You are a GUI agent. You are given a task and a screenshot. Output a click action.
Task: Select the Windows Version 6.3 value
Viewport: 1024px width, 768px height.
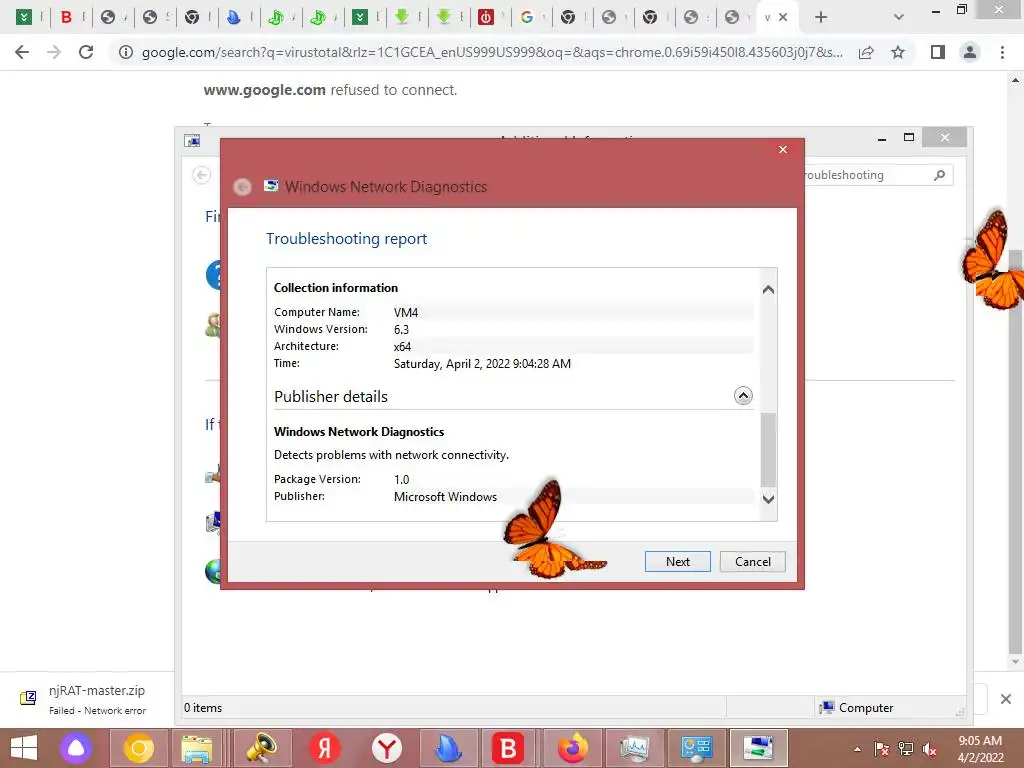coord(401,329)
